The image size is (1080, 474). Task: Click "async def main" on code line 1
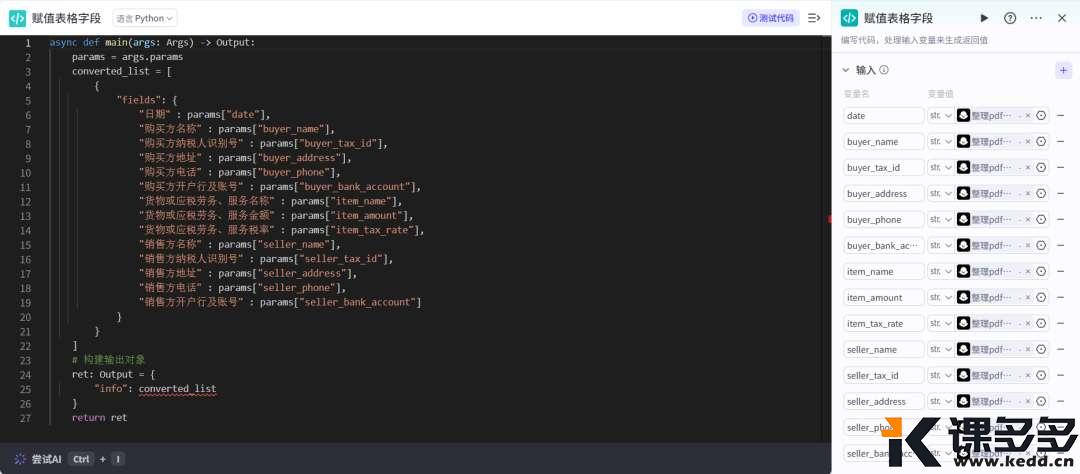click(x=87, y=43)
